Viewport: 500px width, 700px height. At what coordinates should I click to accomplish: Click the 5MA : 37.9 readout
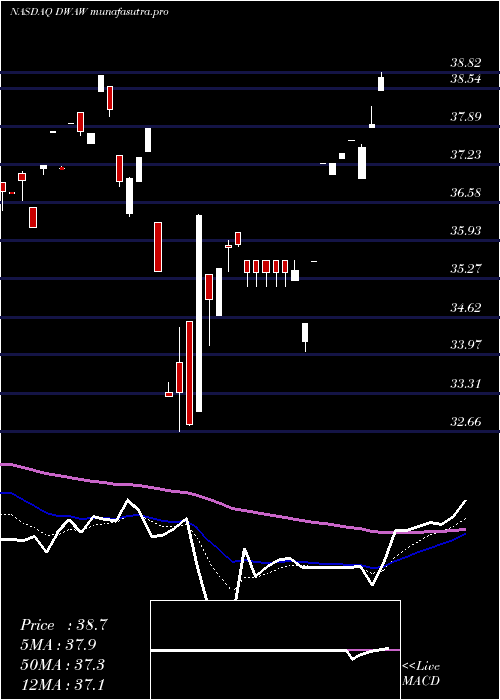[x=58, y=645]
